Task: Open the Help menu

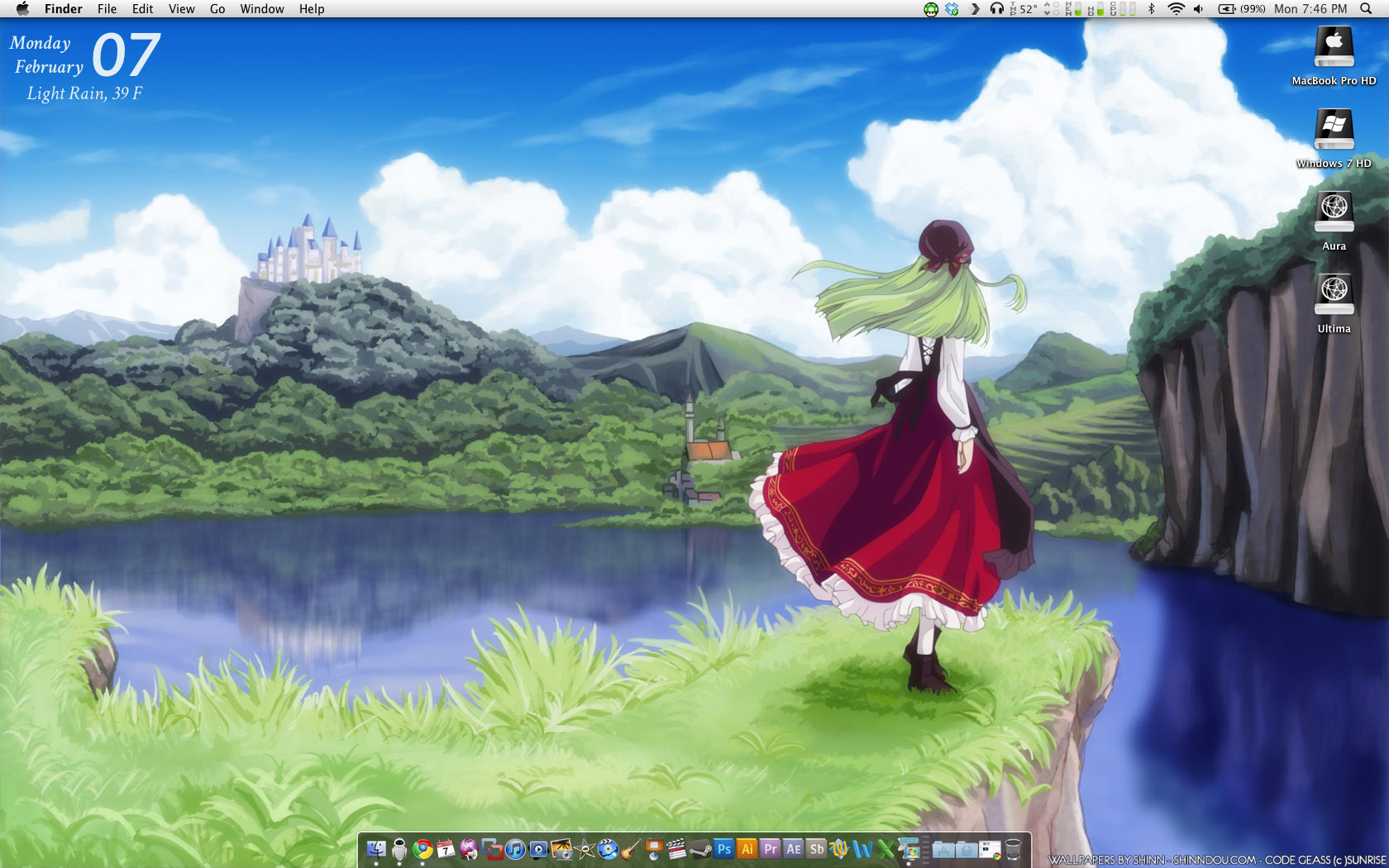Action: coord(312,9)
